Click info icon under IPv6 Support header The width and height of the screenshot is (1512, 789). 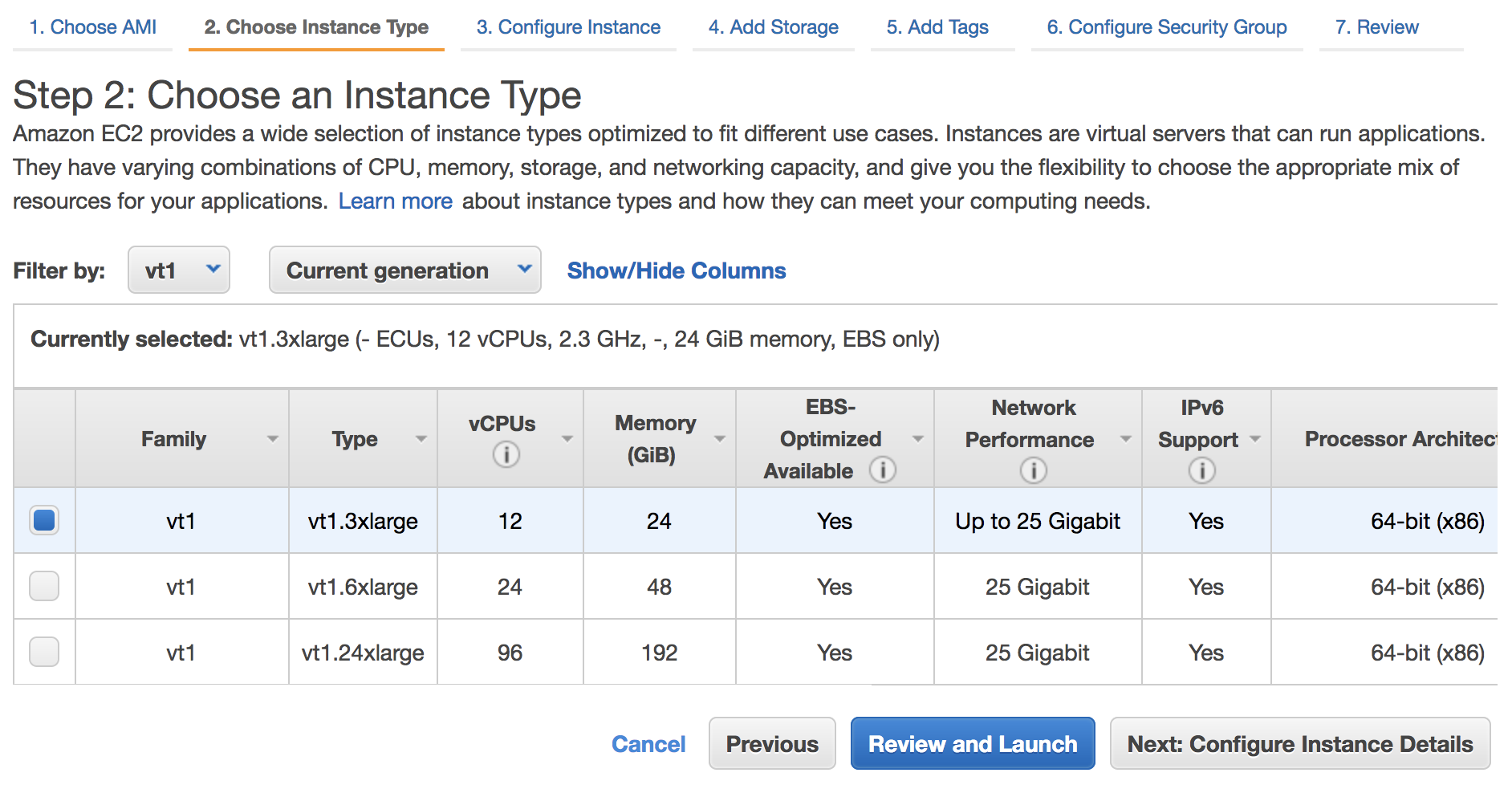1201,470
